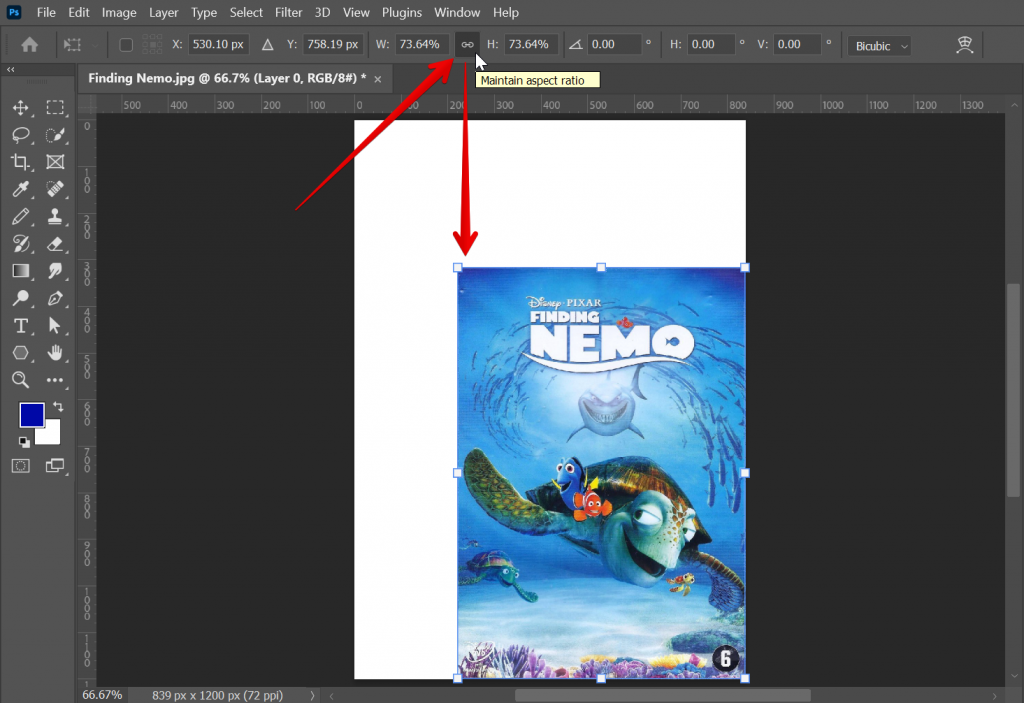Collapse the toolbar with double-arrow

[10, 70]
